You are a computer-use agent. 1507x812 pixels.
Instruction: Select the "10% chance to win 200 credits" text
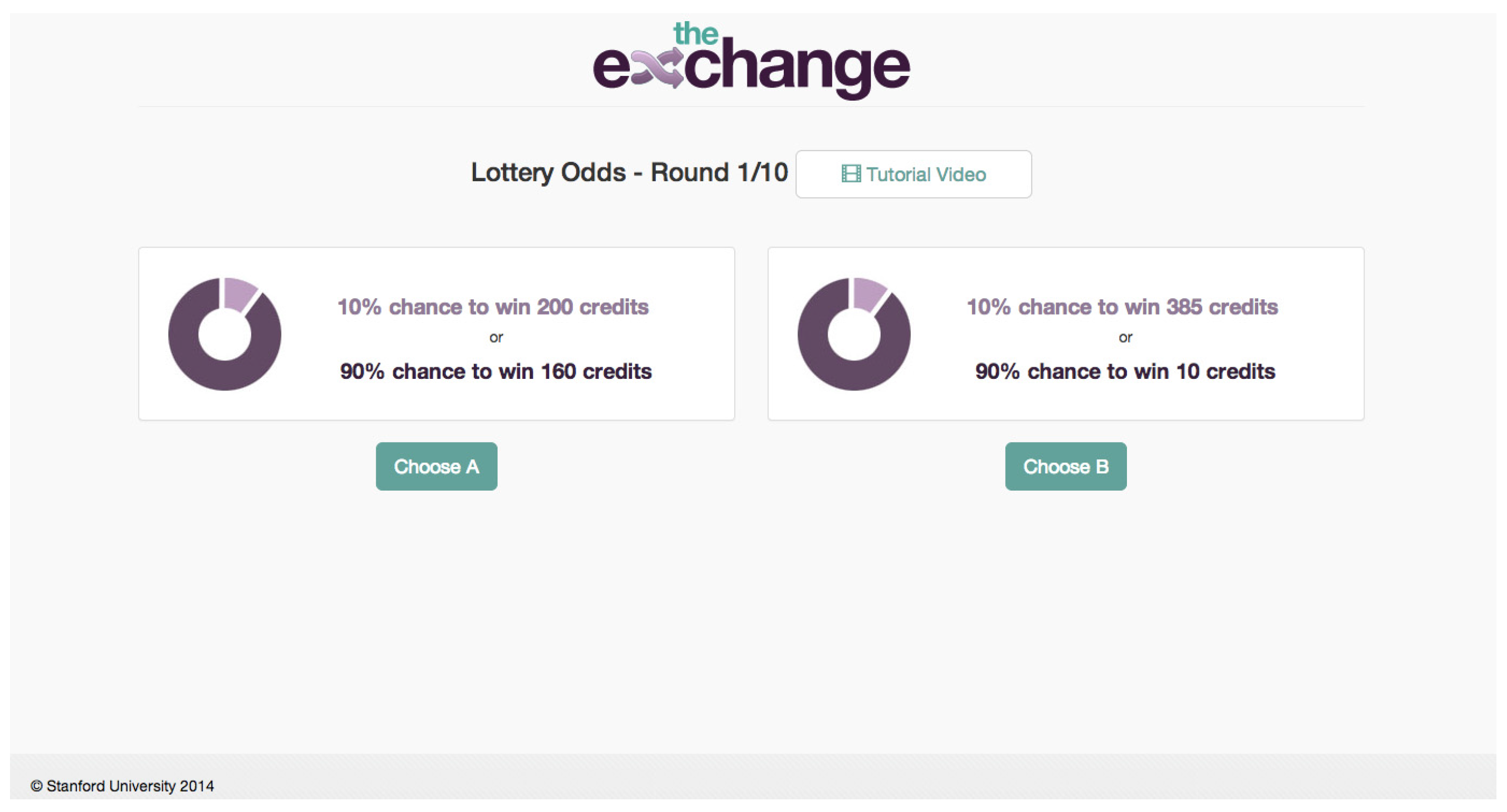tap(493, 307)
